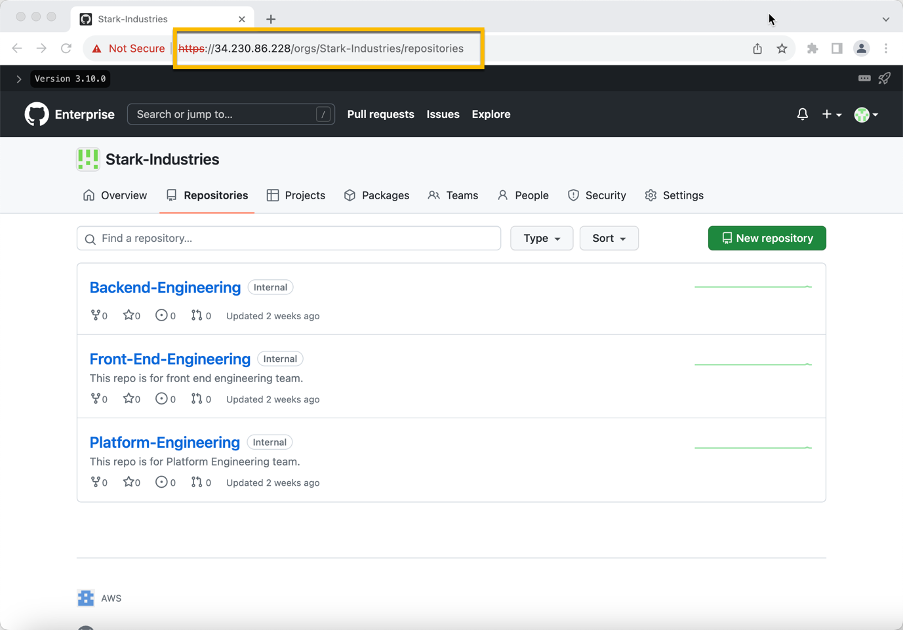The height and width of the screenshot is (630, 904).
Task: Click the issues counter icon under Backend-Engineering
Action: click(161, 315)
